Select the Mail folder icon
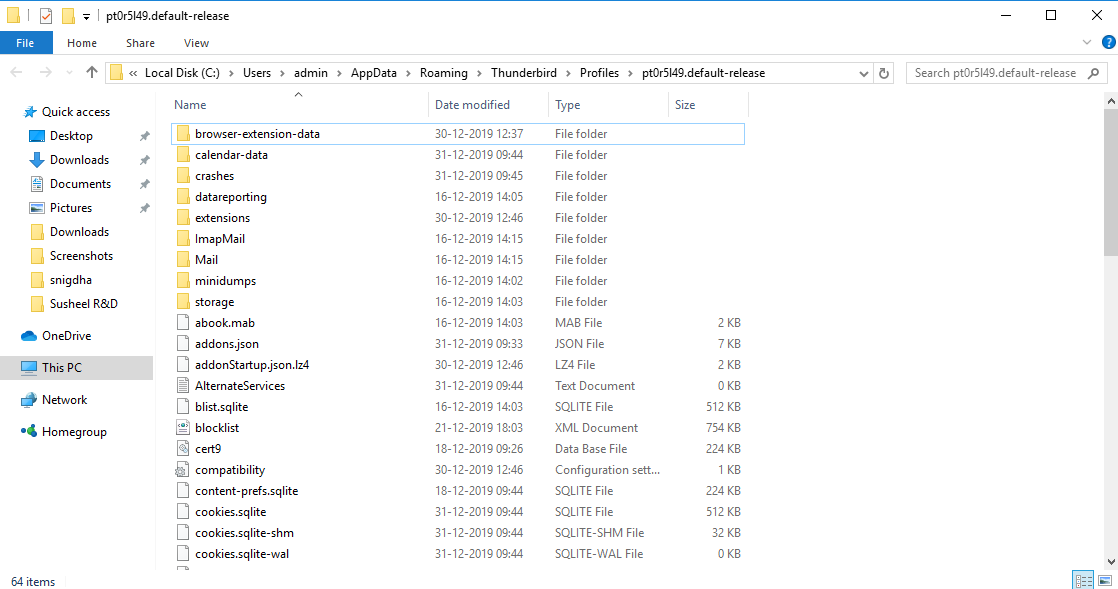The width and height of the screenshot is (1118, 589). (x=183, y=260)
